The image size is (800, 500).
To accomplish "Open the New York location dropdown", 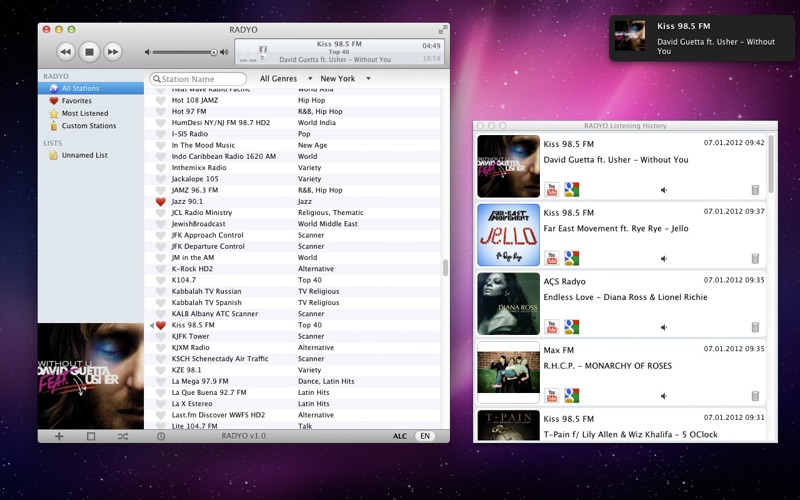I will pyautogui.click(x=345, y=79).
